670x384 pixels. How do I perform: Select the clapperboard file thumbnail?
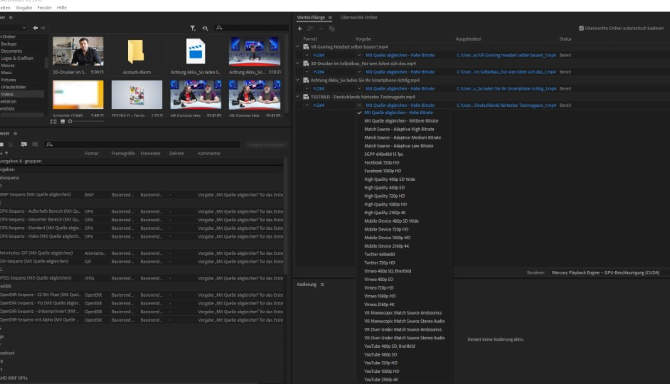(195, 51)
